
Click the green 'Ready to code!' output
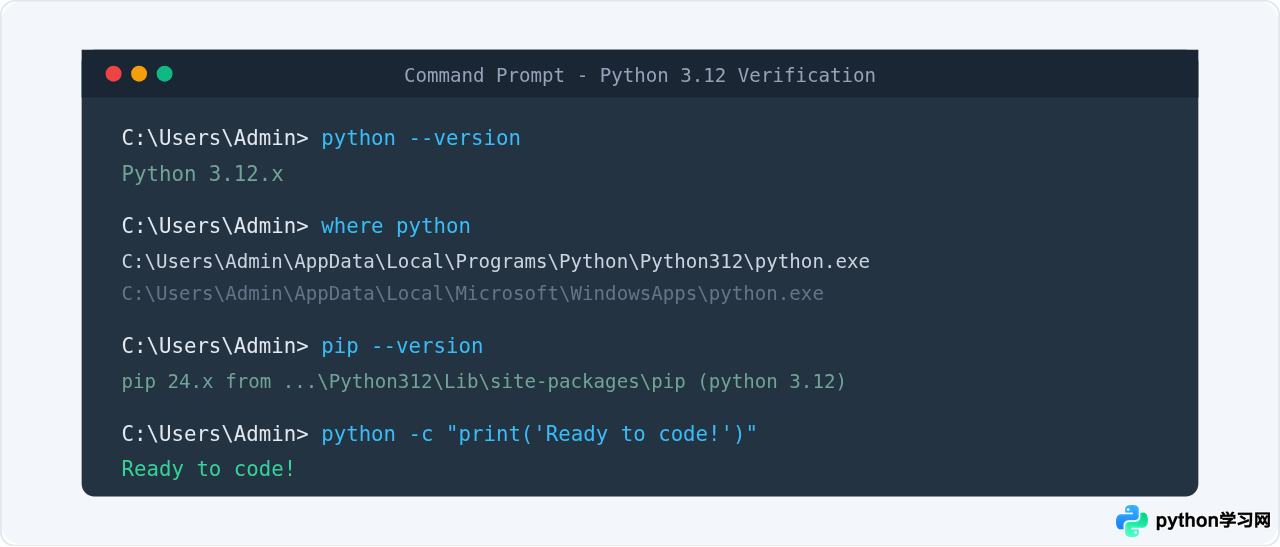pos(209,469)
